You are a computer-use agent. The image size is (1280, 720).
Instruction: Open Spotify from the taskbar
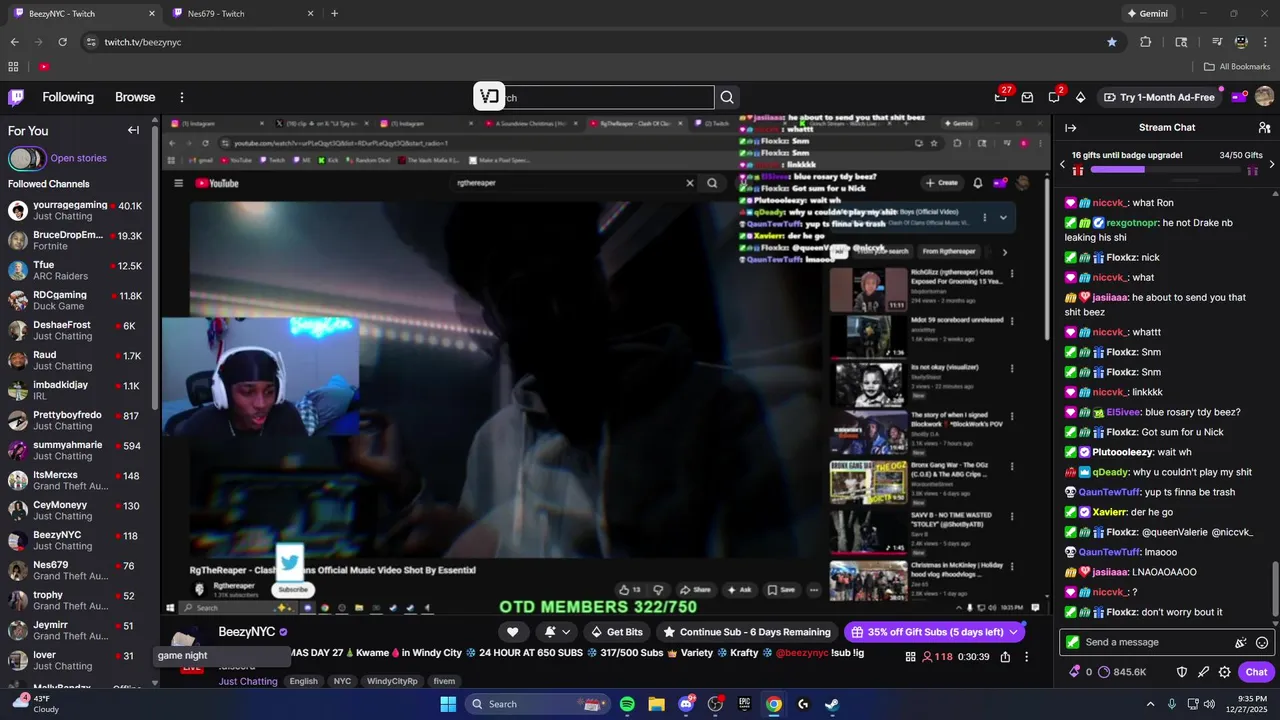pyautogui.click(x=627, y=704)
